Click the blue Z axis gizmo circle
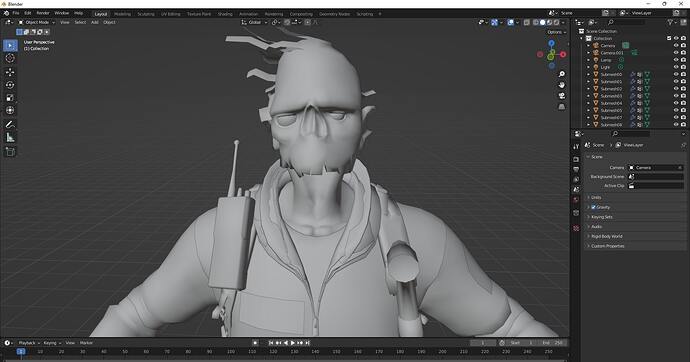690x362 pixels. pyautogui.click(x=551, y=43)
